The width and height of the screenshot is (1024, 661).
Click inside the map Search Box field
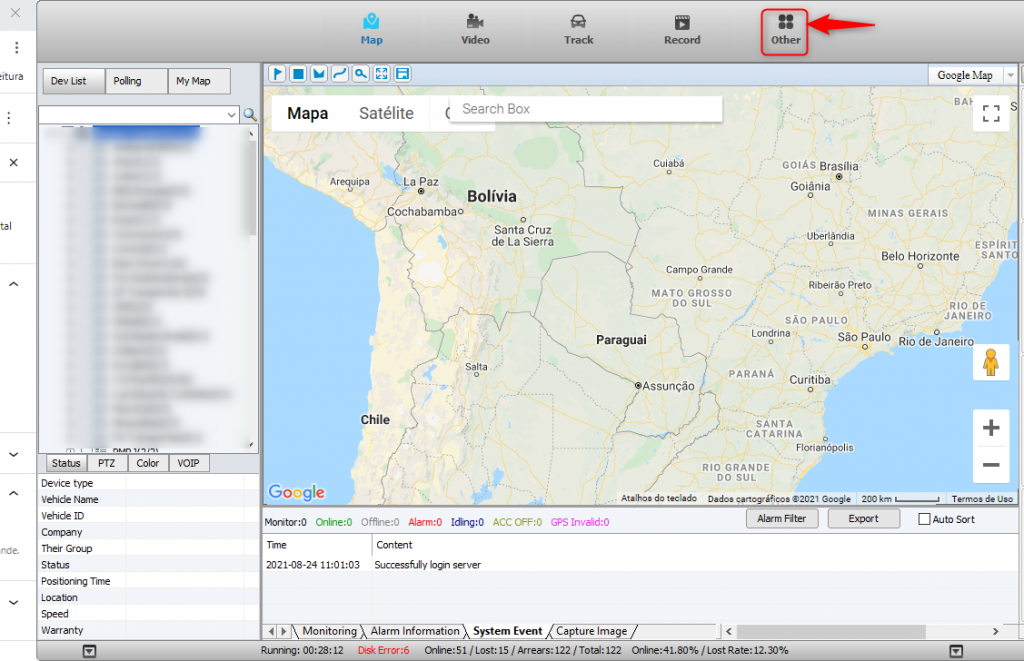click(x=585, y=109)
